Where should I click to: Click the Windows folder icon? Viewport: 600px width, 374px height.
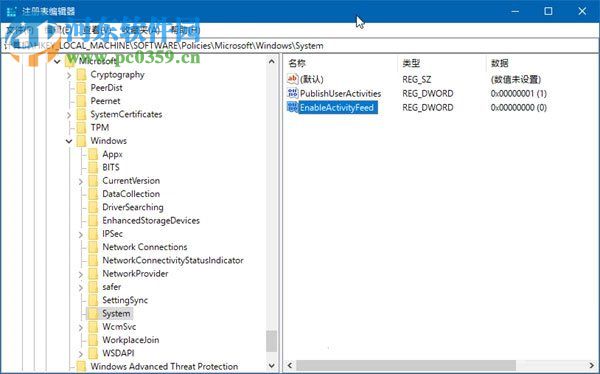pos(81,141)
